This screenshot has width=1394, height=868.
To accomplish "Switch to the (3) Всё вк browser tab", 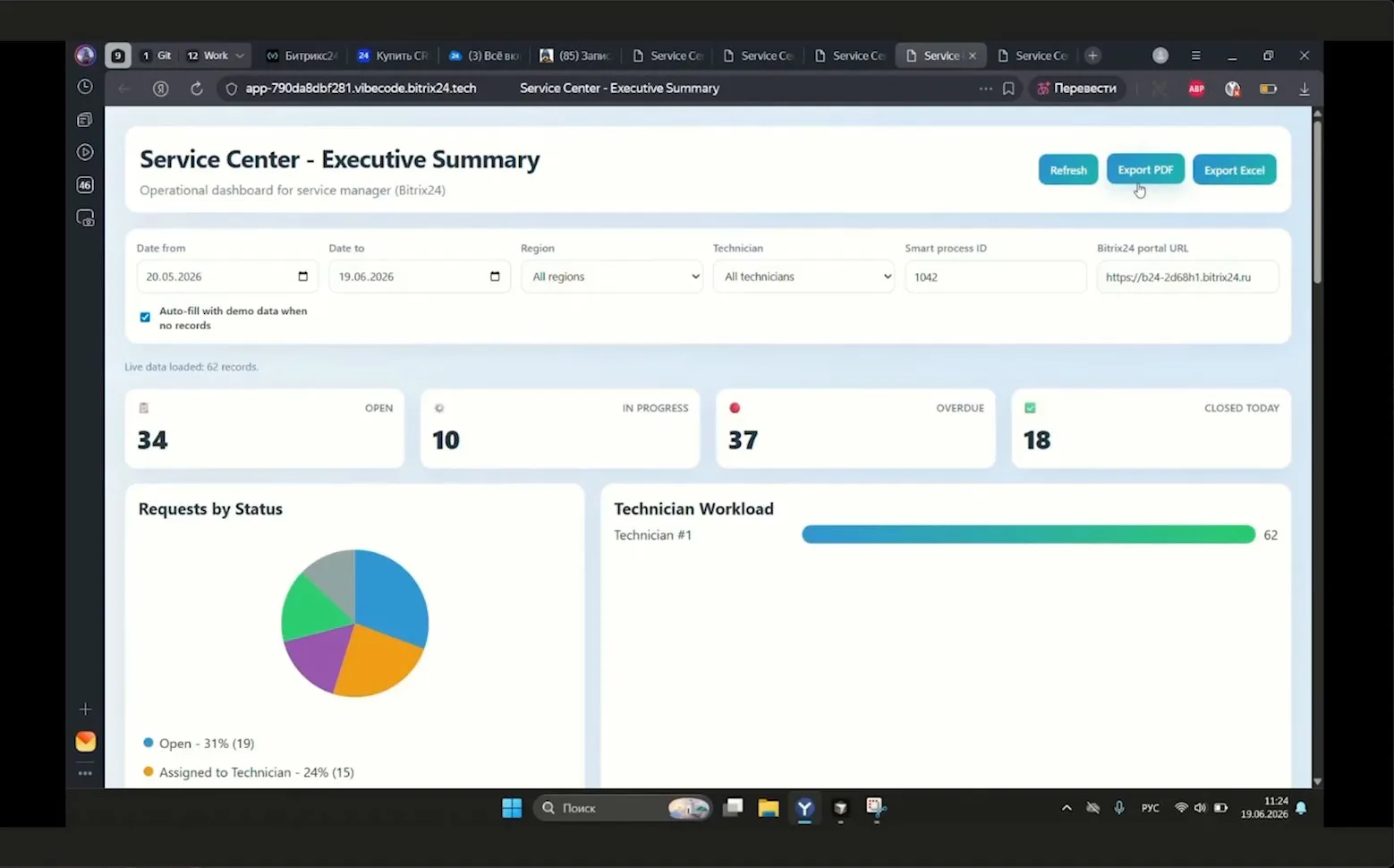I will pos(484,55).
